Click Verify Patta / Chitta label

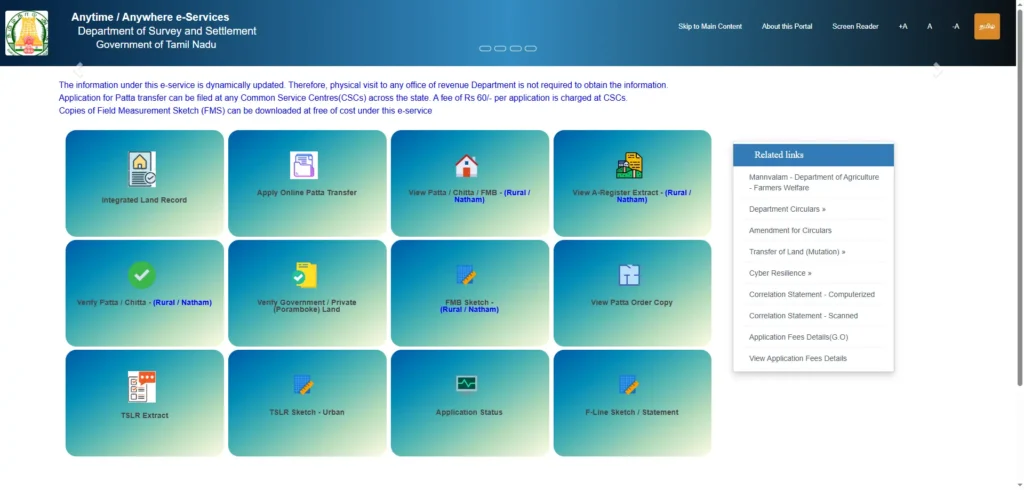point(144,302)
